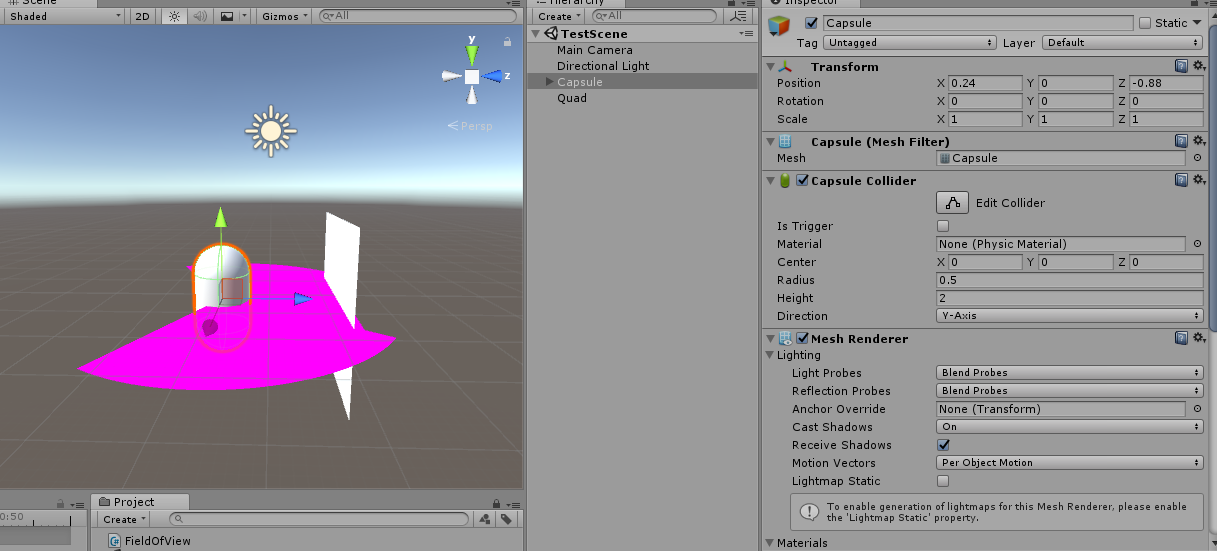Collapse the Capsule Mesh Filter component
This screenshot has width=1217, height=551.
click(770, 142)
